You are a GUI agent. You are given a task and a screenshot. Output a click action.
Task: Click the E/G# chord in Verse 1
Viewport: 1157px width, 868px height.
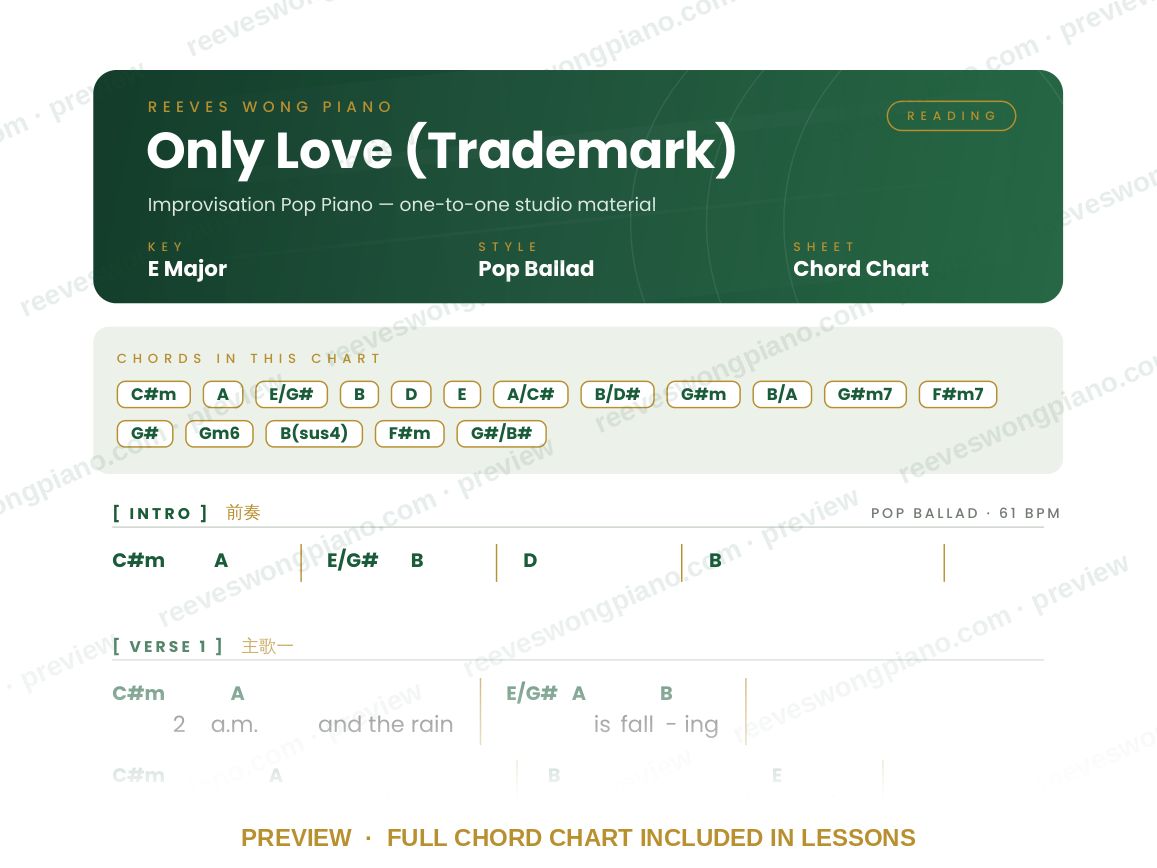531,693
